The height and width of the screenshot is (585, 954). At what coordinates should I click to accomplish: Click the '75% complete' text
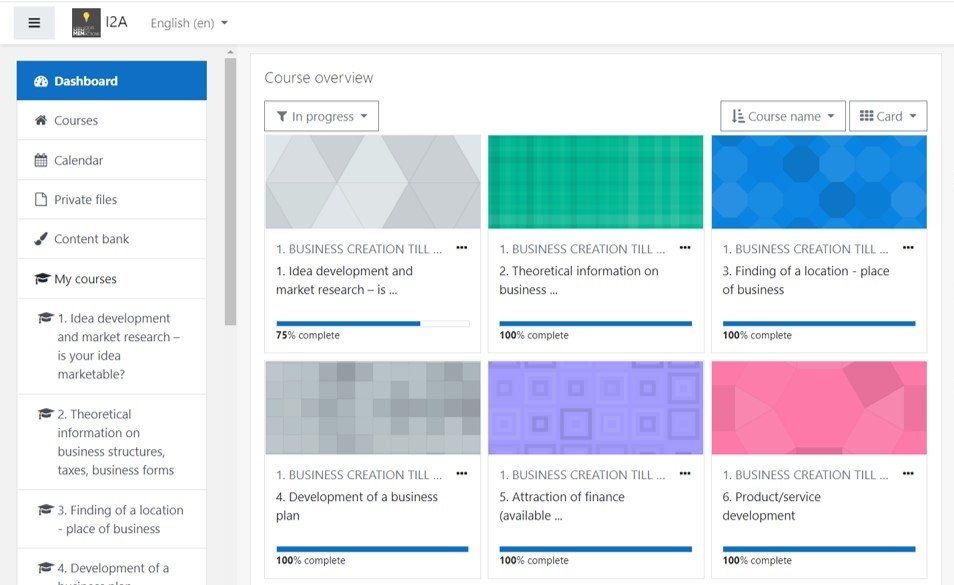308,335
